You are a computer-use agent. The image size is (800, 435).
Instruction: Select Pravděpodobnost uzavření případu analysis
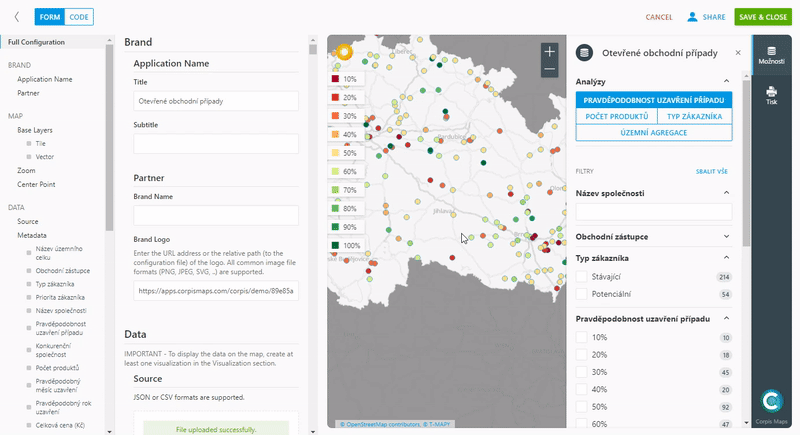(654, 100)
